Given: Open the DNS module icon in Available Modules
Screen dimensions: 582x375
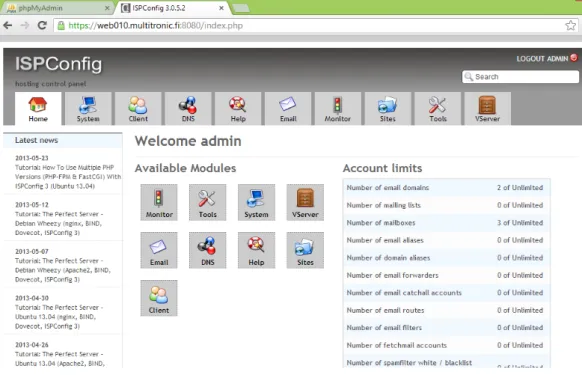Looking at the screenshot, I should 207,250.
